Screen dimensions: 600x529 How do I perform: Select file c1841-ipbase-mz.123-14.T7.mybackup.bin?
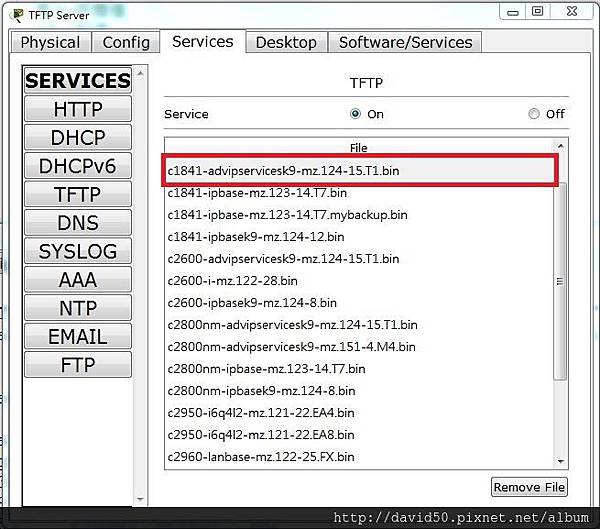[x=360, y=215]
